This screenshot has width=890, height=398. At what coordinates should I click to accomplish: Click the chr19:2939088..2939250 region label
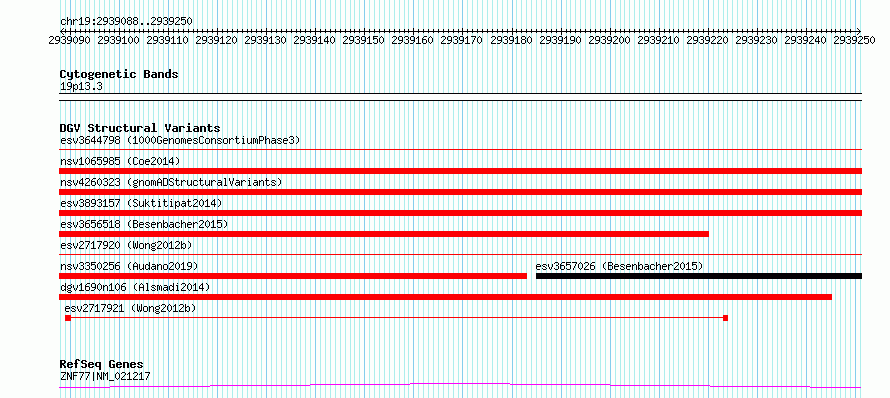[126, 21]
